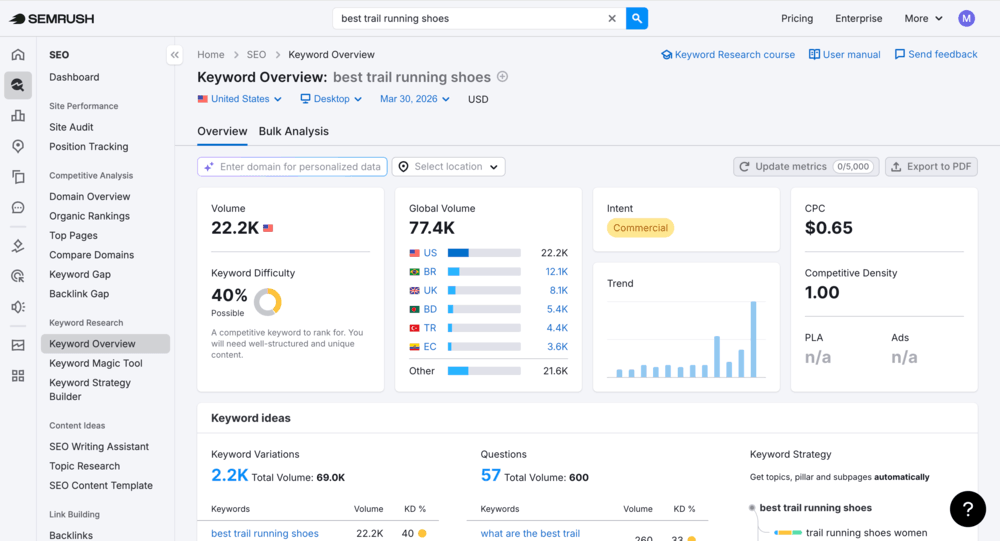Click the Other volume bar

pos(484,371)
